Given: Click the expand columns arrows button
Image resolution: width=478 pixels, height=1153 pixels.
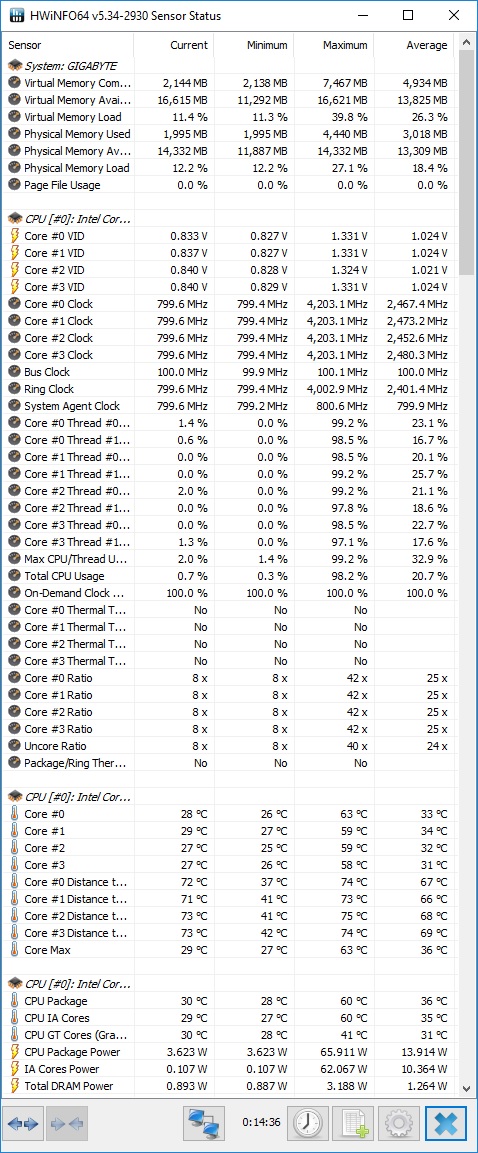Looking at the screenshot, I should pyautogui.click(x=24, y=1124).
